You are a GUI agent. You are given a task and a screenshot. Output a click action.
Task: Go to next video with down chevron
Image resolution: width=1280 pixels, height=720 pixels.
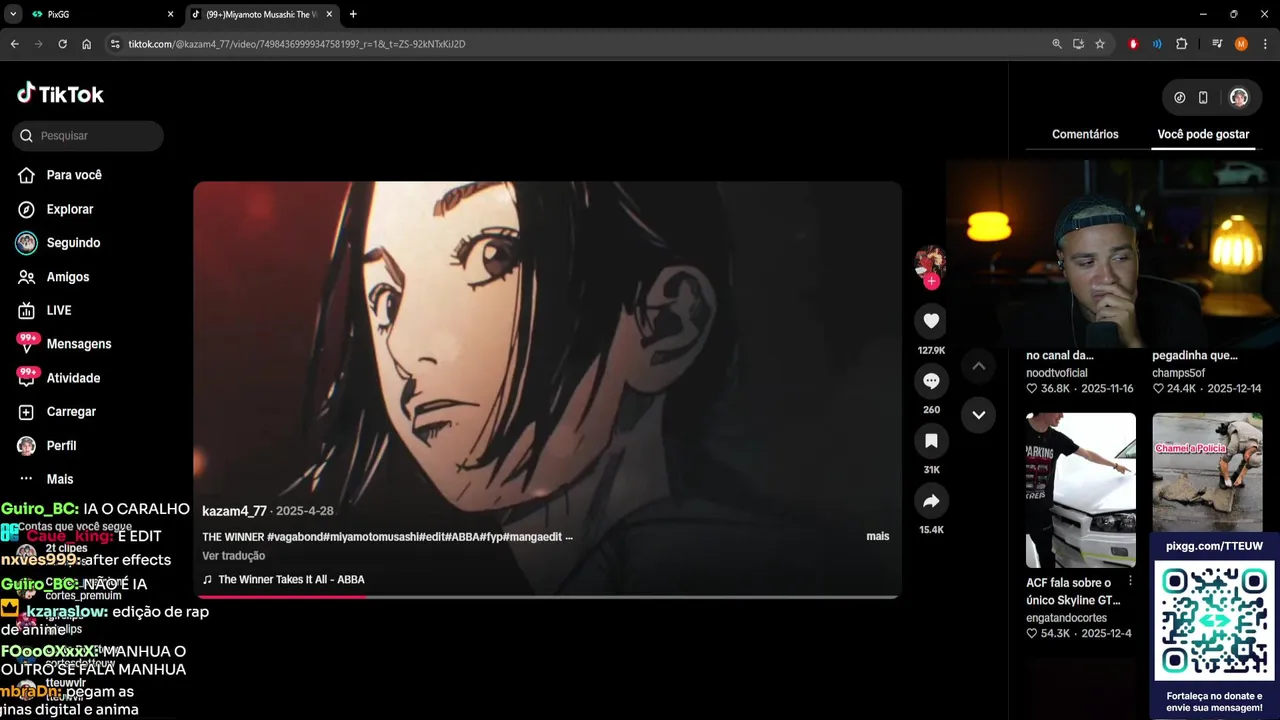(x=979, y=414)
